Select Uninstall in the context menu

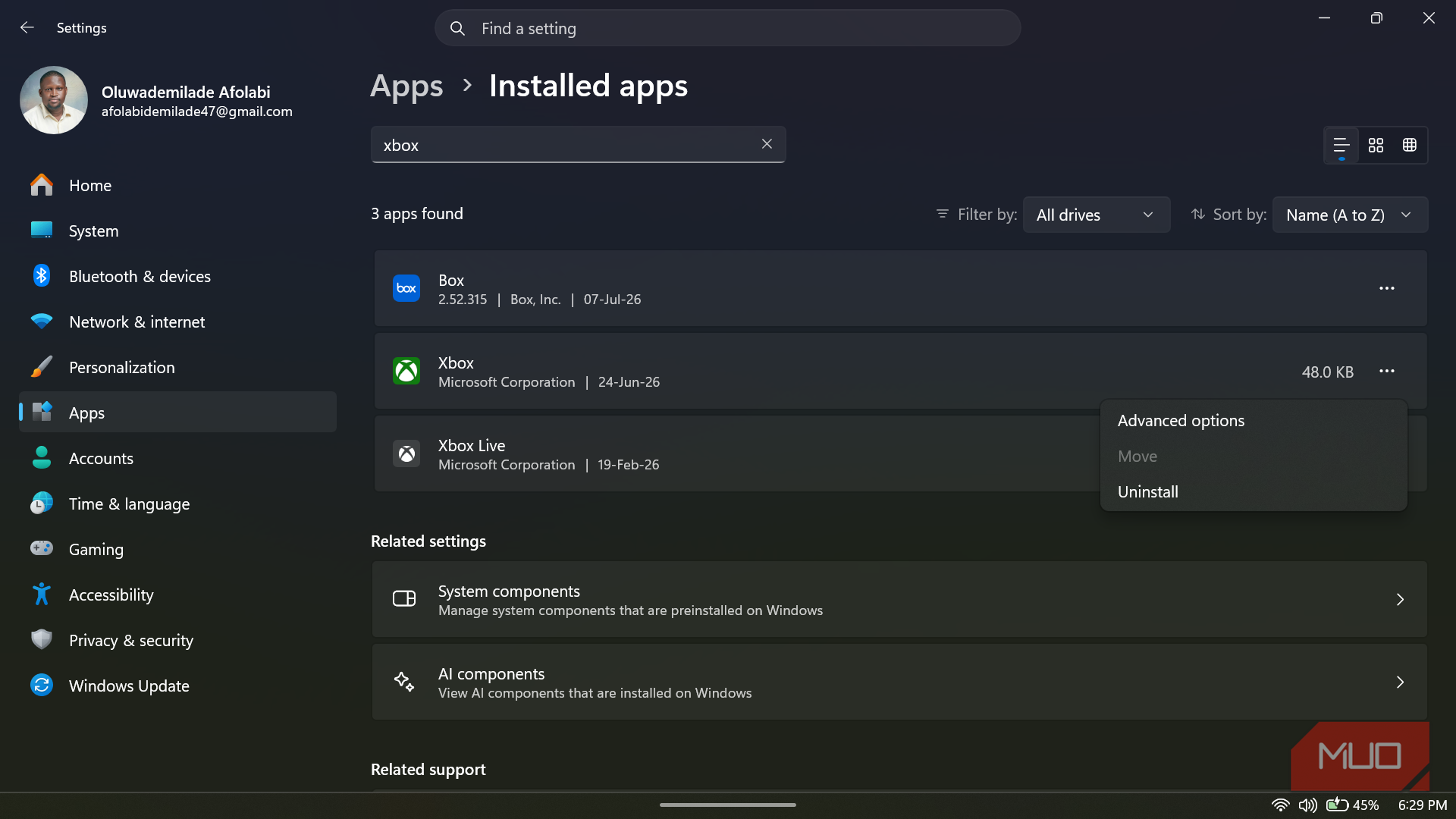[1254, 491]
